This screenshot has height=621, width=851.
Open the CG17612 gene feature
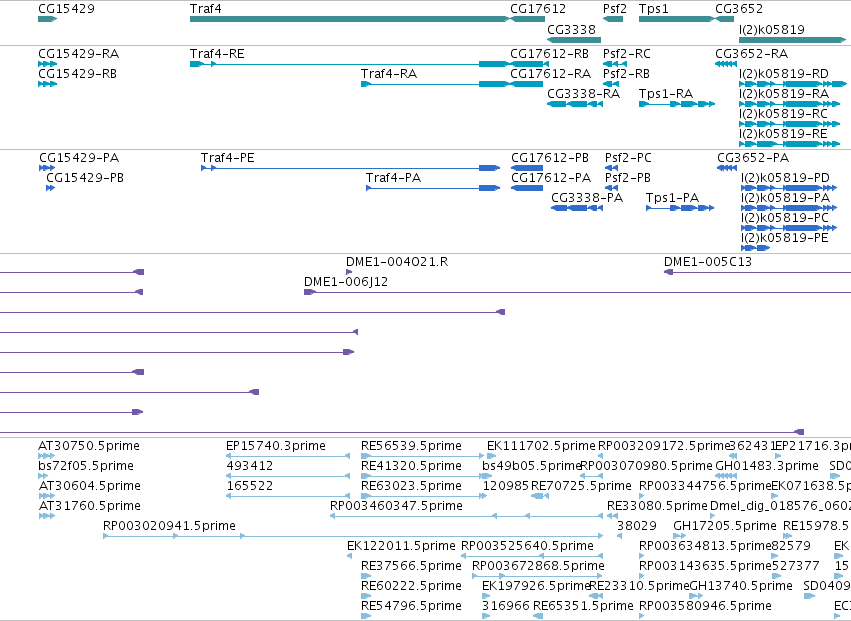coord(528,19)
